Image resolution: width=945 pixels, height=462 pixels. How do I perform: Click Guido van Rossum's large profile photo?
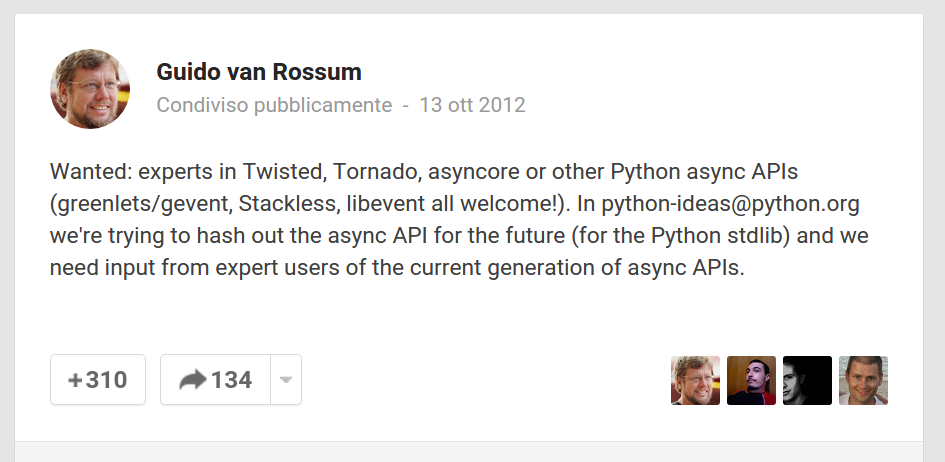pyautogui.click(x=90, y=89)
